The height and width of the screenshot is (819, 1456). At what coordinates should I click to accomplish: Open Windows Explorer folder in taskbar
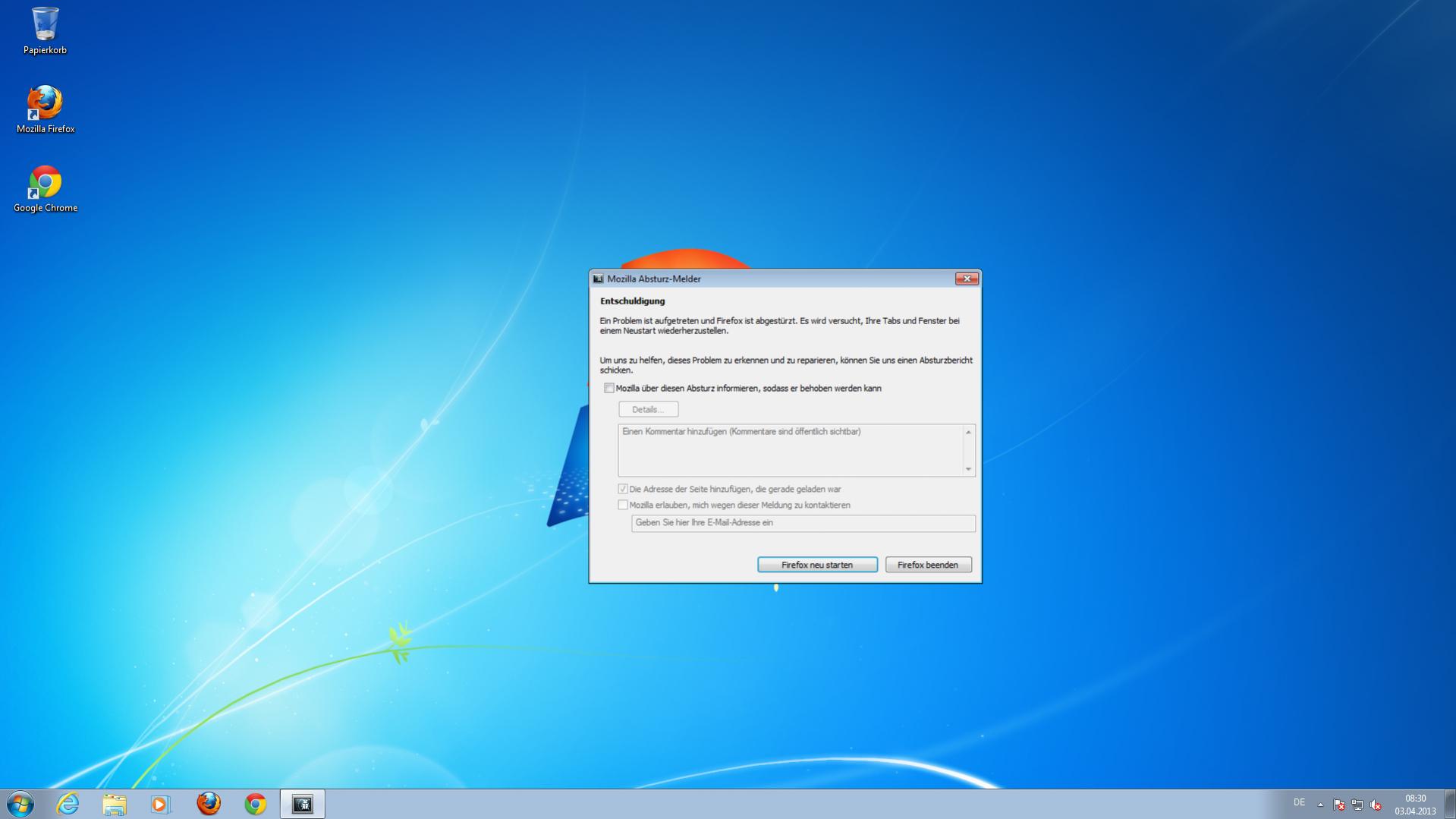(115, 804)
